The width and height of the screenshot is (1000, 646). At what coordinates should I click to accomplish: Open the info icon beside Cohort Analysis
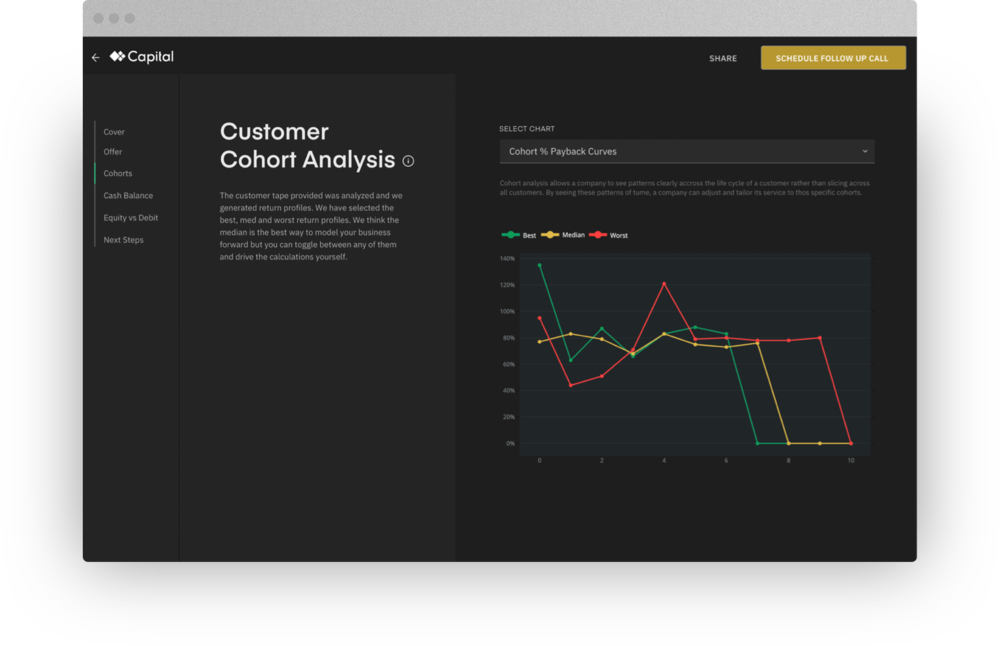pos(408,161)
